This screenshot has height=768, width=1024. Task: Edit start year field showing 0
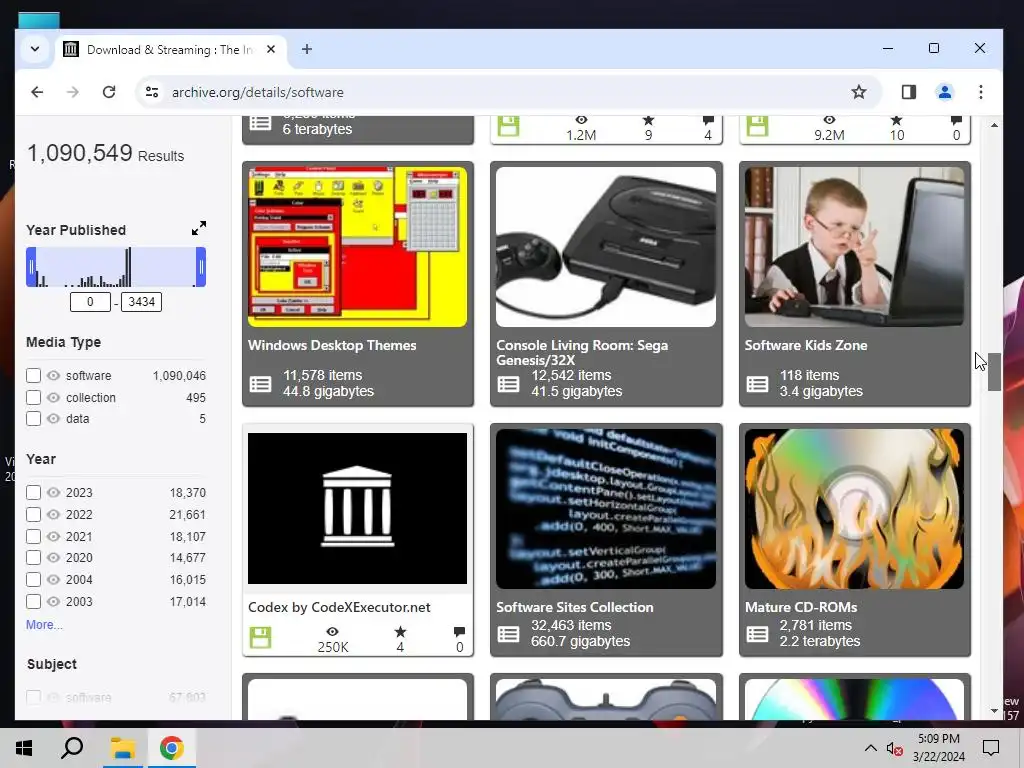coord(90,302)
